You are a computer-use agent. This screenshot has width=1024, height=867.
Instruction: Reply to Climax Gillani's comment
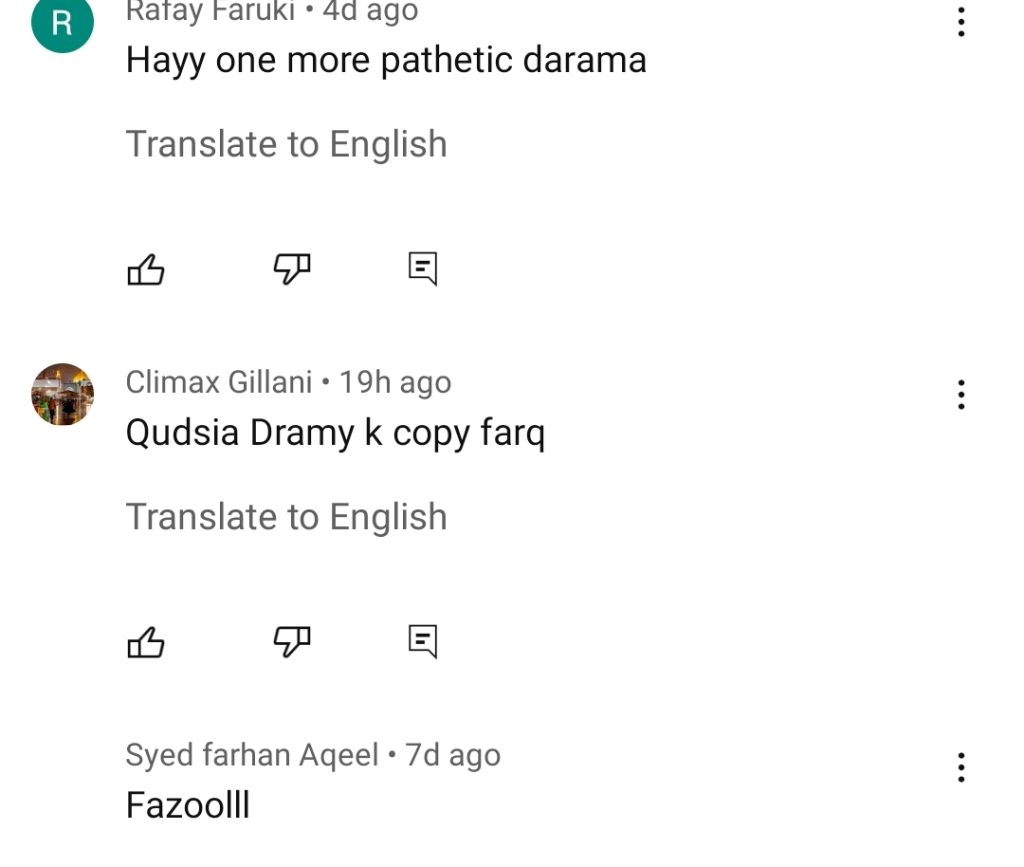[x=423, y=641]
